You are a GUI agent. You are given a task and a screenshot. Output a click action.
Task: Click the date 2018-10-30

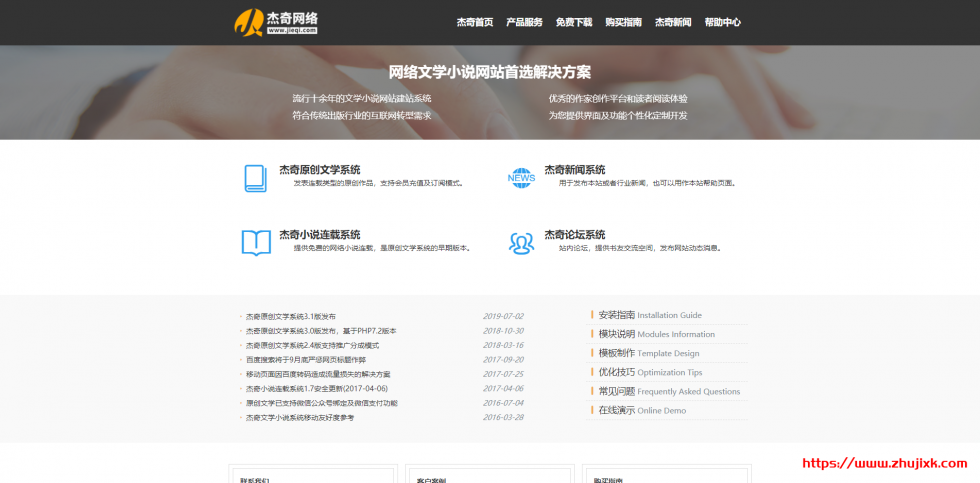click(503, 331)
